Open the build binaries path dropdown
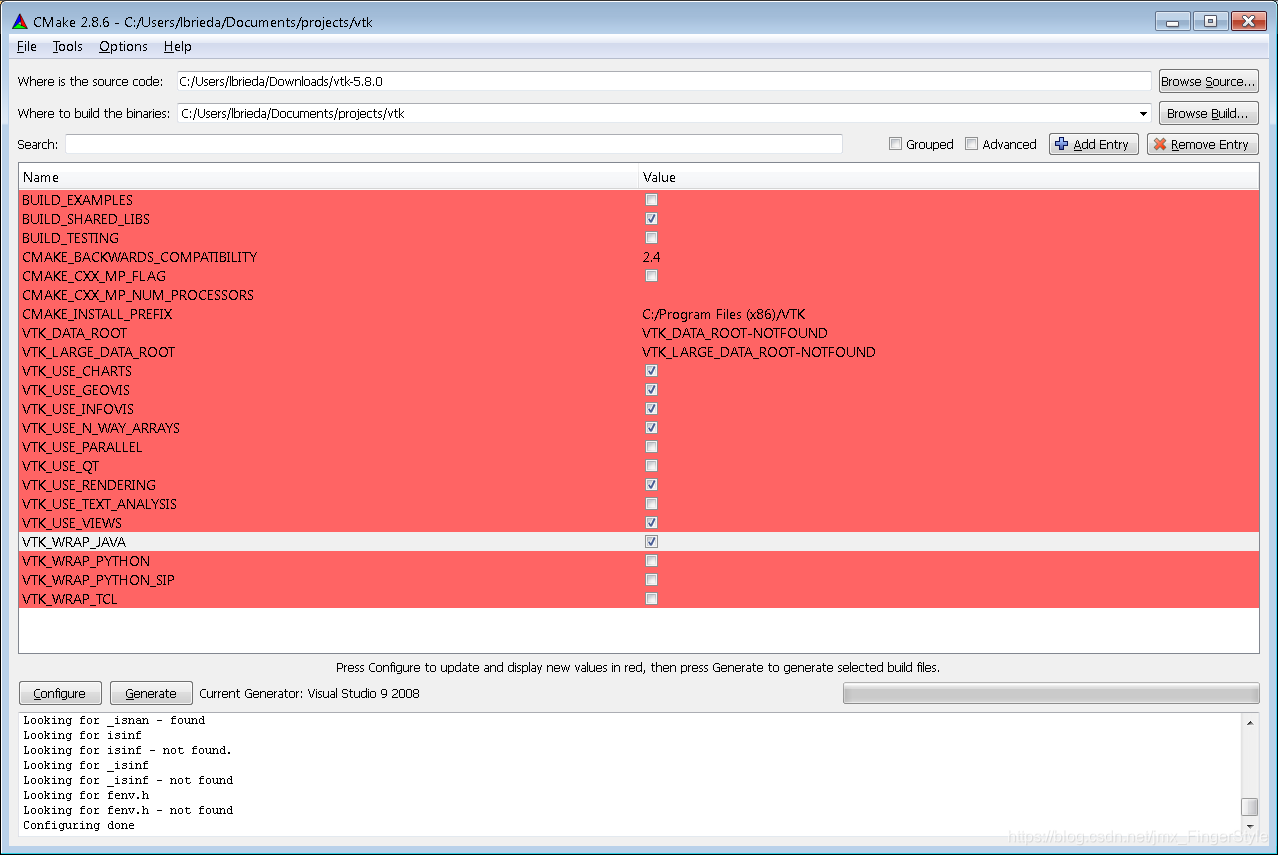 [1143, 113]
